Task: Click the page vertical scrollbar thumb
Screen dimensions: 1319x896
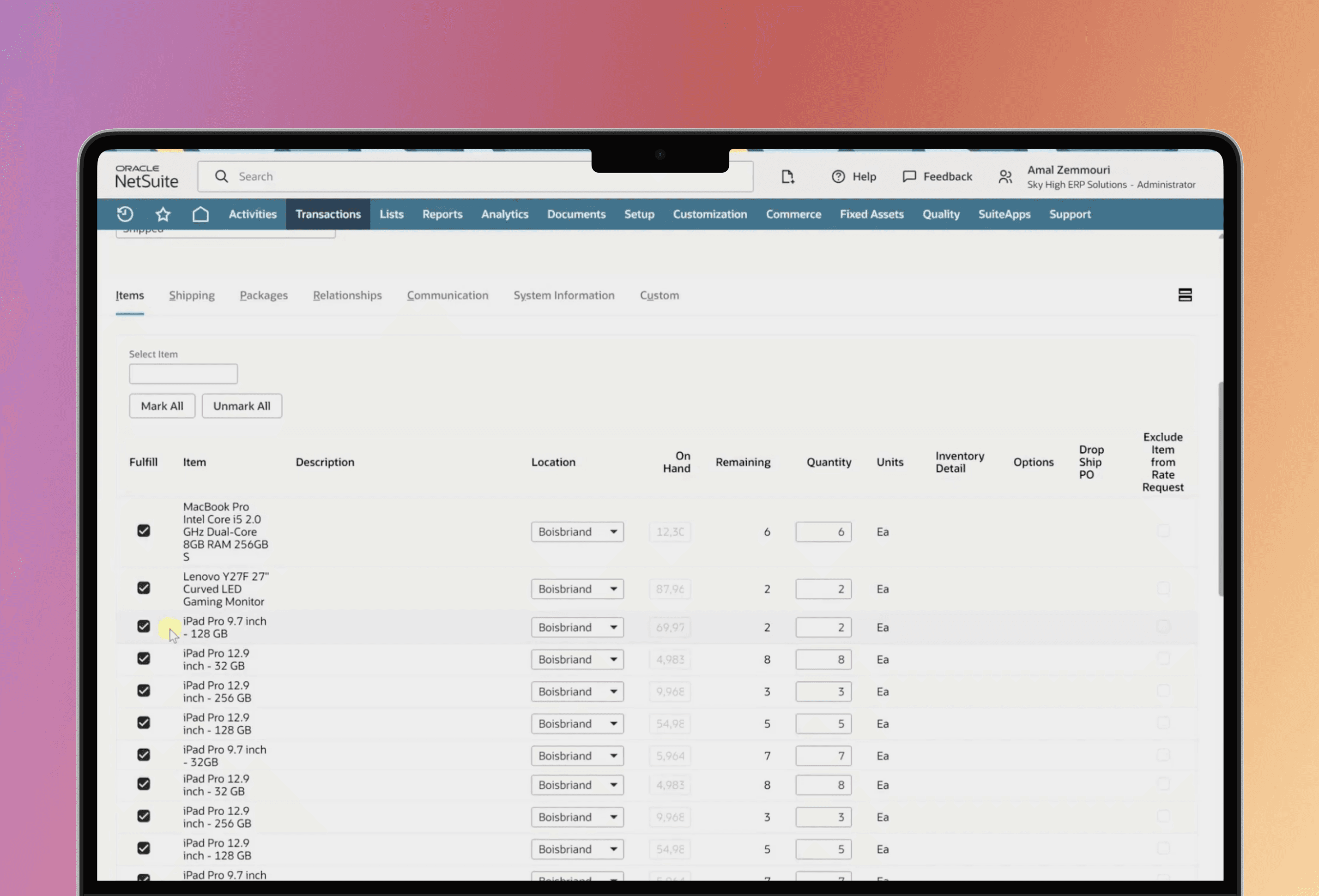Action: 1220,489
